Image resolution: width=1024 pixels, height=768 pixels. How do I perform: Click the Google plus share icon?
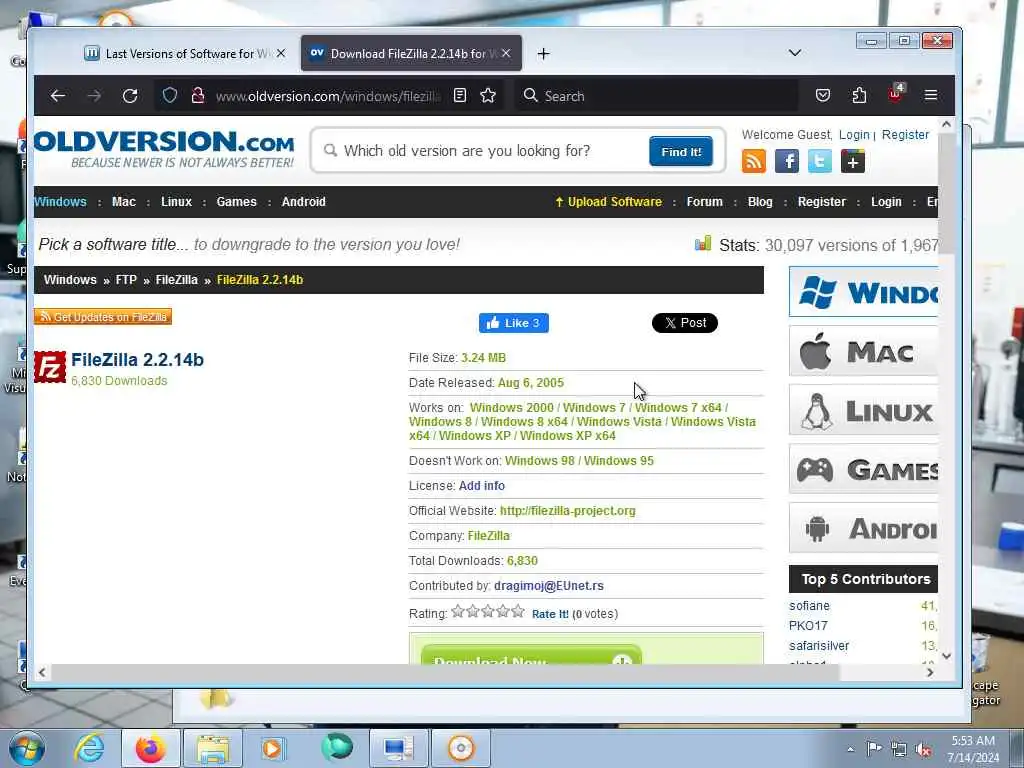click(x=853, y=161)
